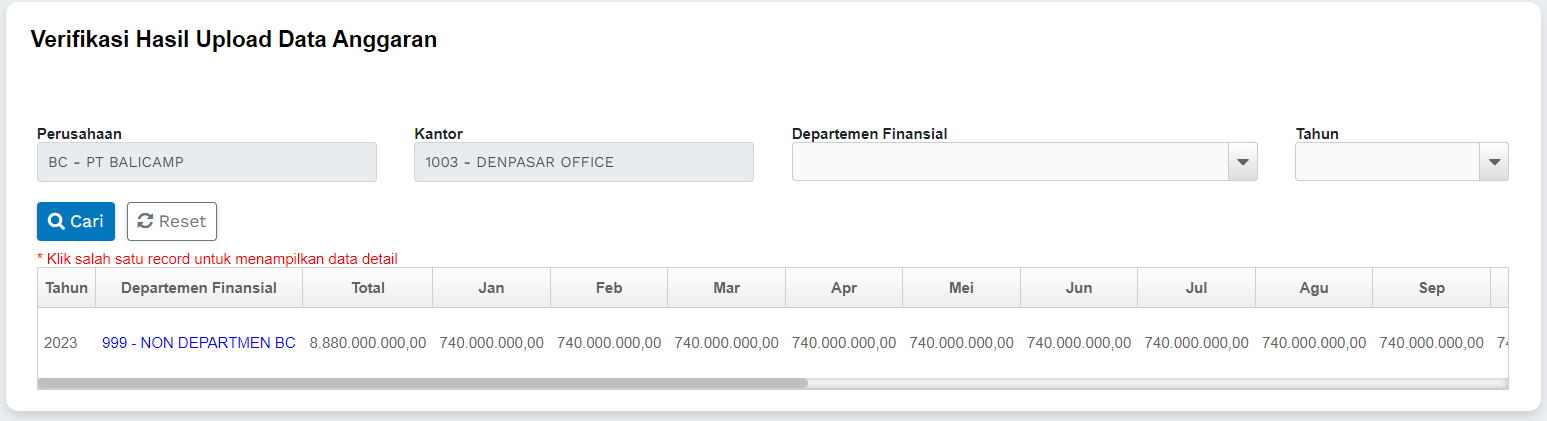Screen dimensions: 1547x421
Task: Click the Total column header
Action: point(368,288)
